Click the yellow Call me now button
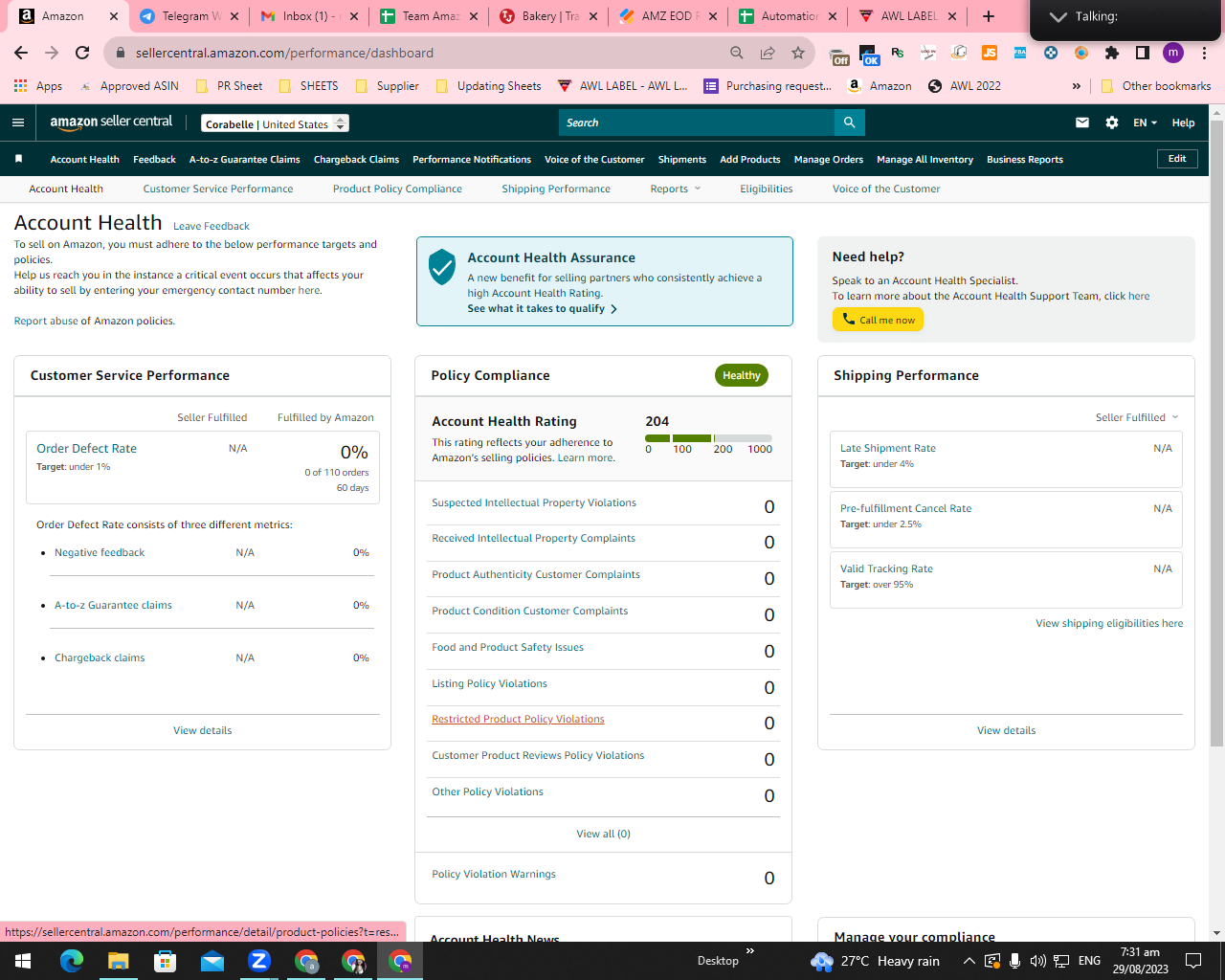Screen dimensions: 1225x980 [x=878, y=320]
